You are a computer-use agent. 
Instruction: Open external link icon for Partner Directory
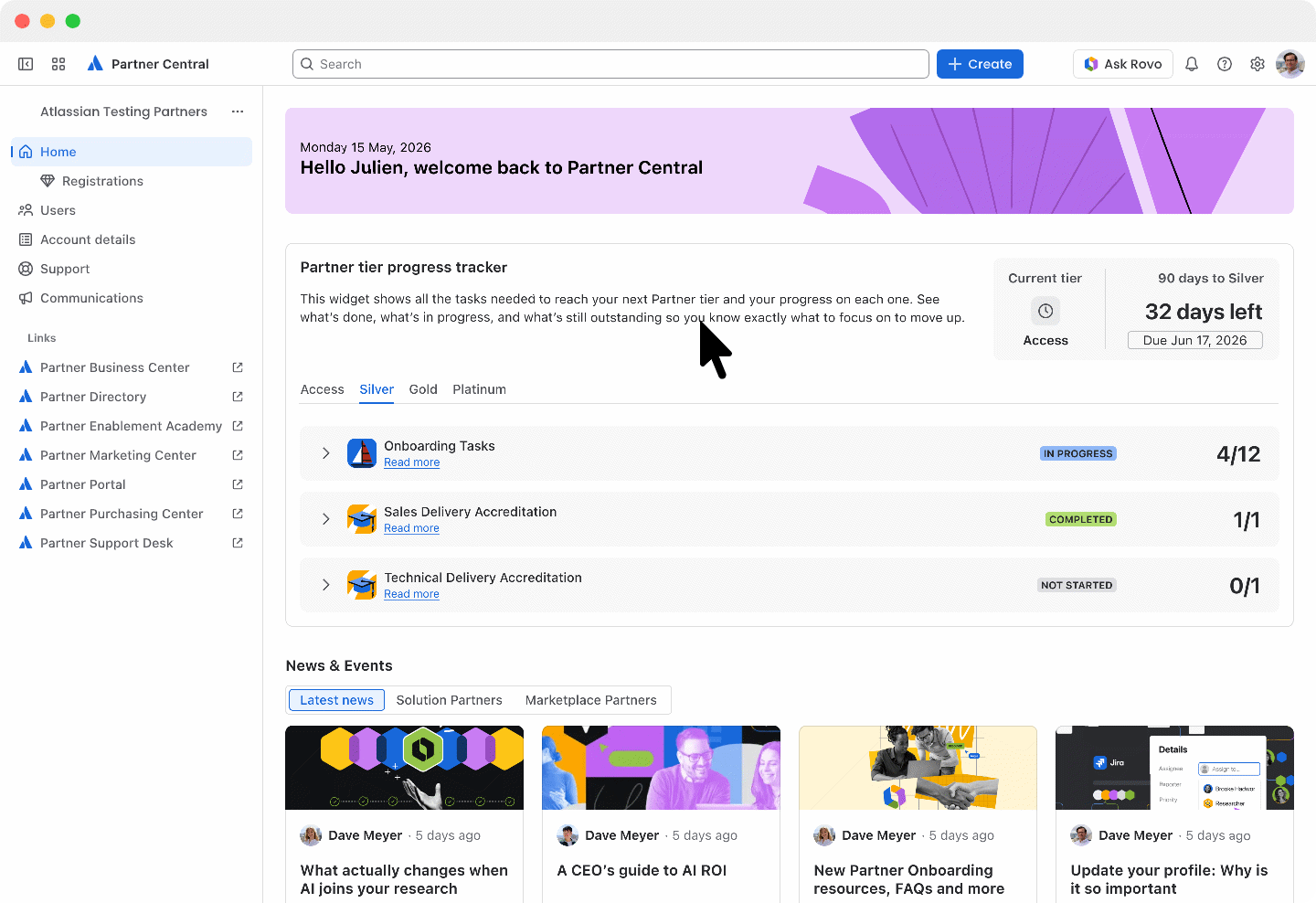click(x=238, y=397)
